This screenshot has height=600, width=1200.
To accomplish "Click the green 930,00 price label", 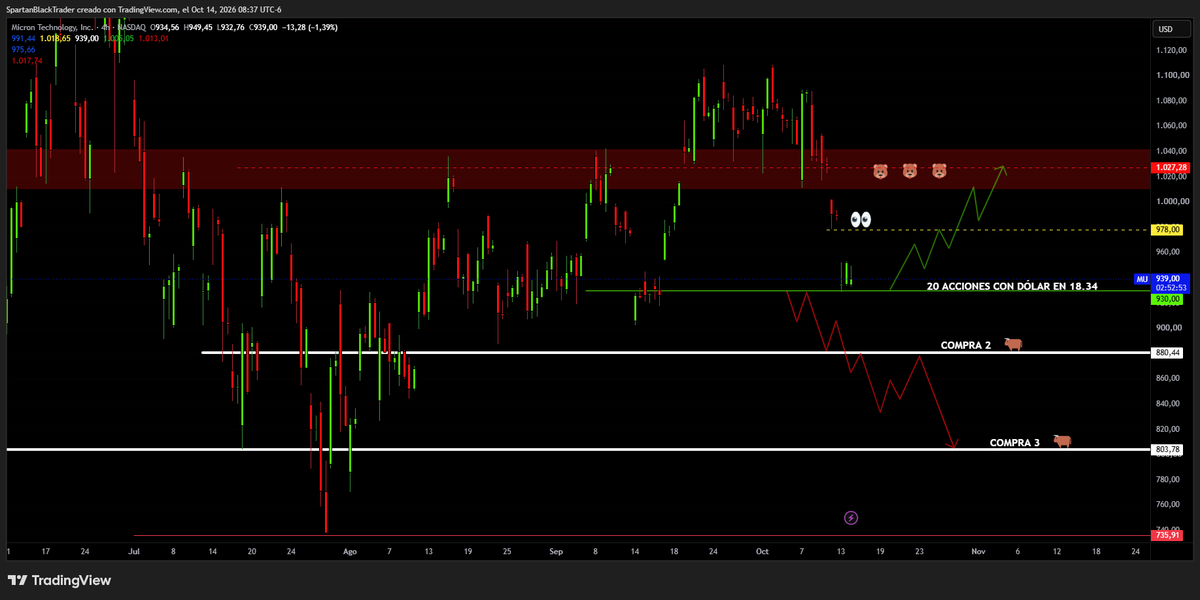I will click(x=1168, y=298).
